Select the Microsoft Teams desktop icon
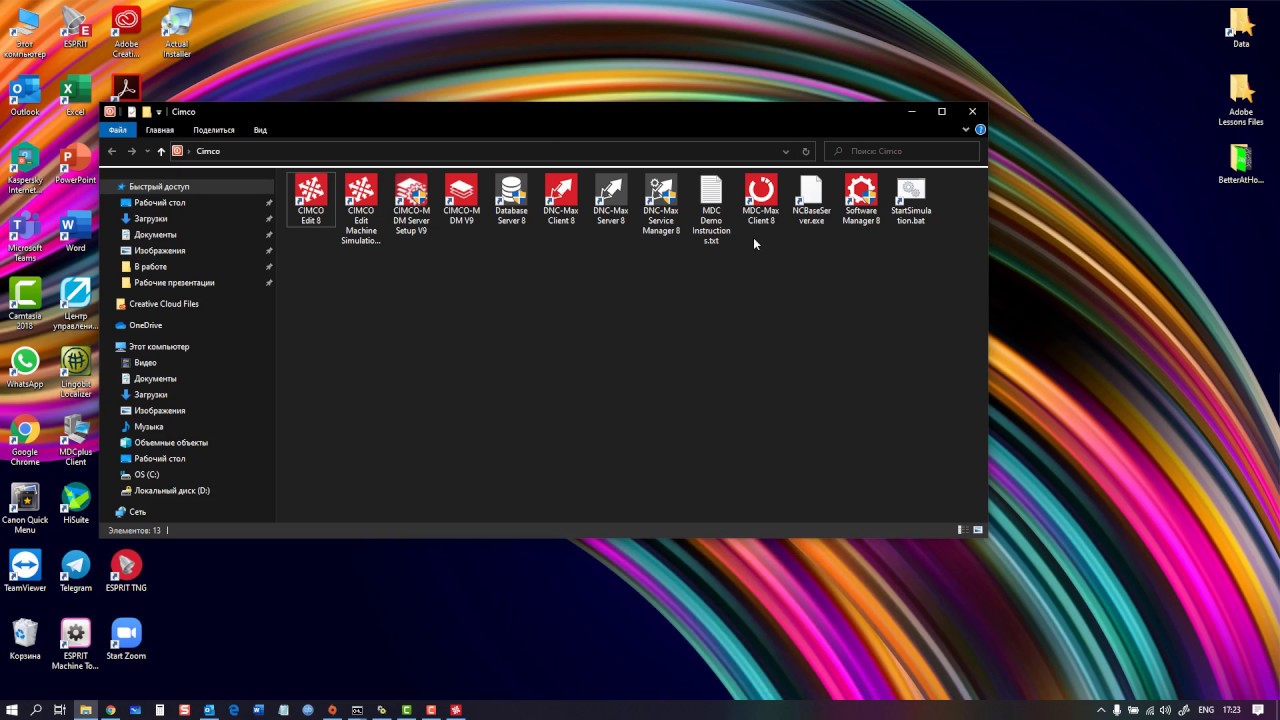The width and height of the screenshot is (1280, 720). [25, 236]
